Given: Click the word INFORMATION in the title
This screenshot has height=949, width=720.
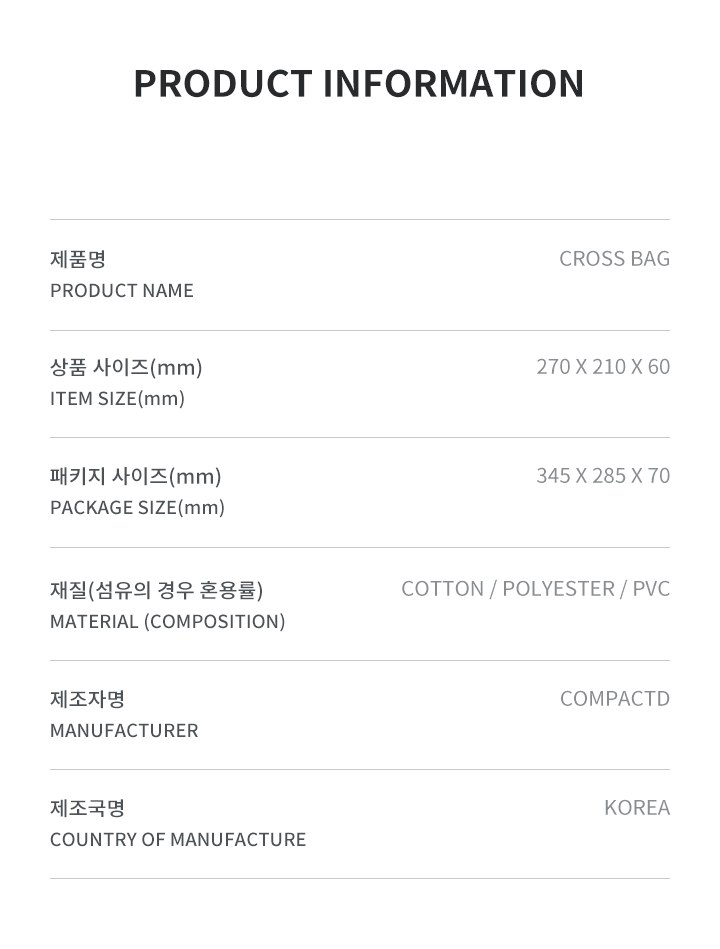Looking at the screenshot, I should click(453, 84).
